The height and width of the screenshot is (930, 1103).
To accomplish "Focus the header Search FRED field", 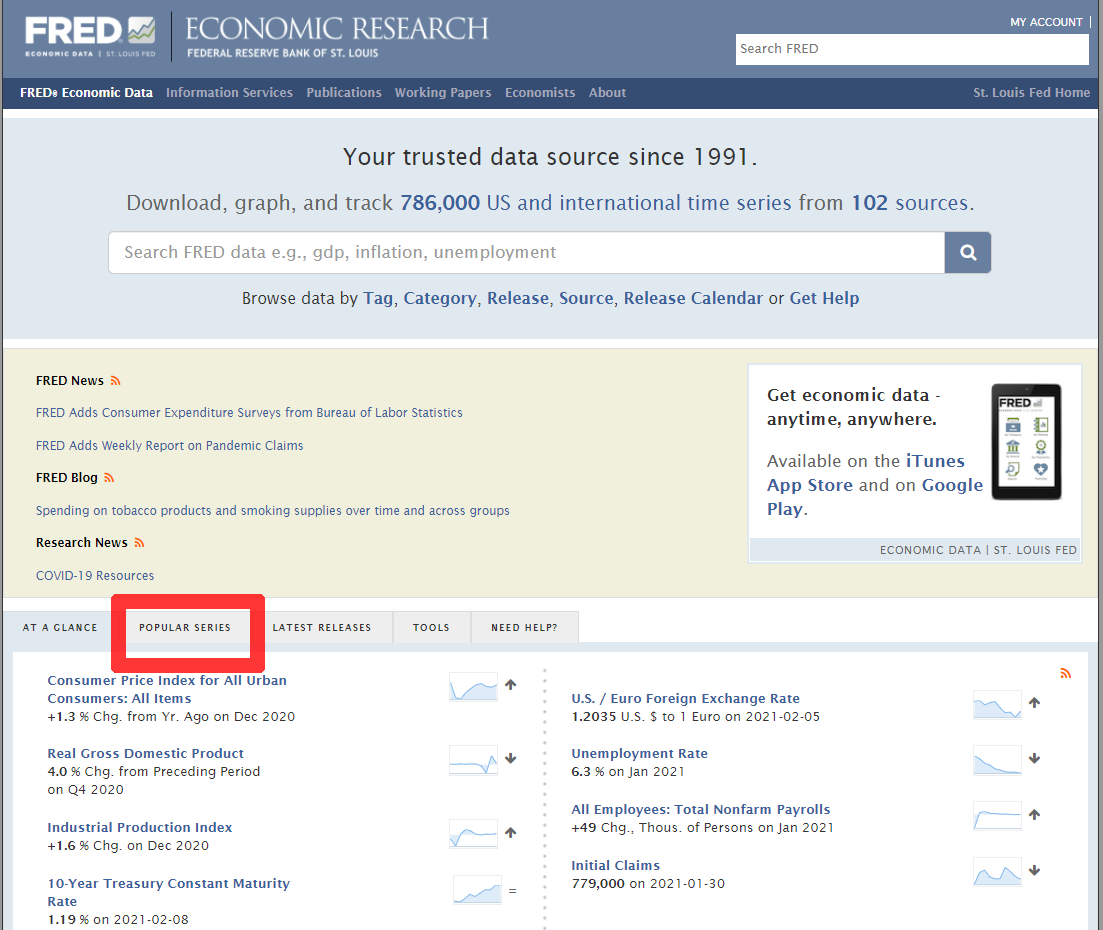I will (x=912, y=49).
